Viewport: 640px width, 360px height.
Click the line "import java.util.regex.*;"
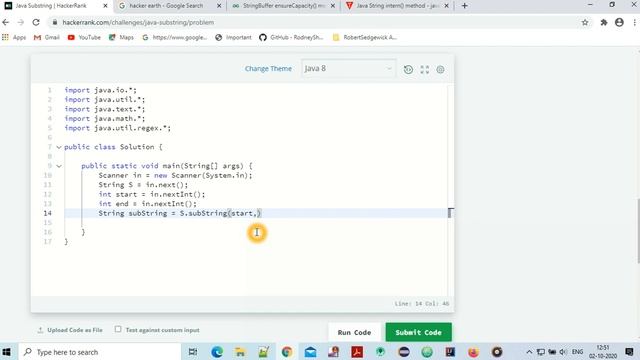point(118,128)
